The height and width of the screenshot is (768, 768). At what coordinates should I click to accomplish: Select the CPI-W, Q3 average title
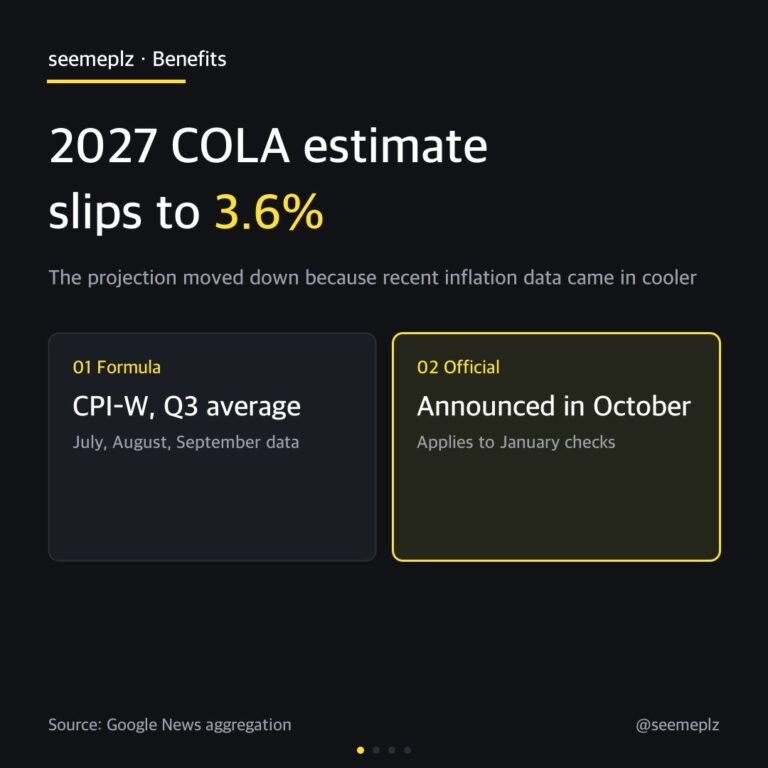point(187,407)
